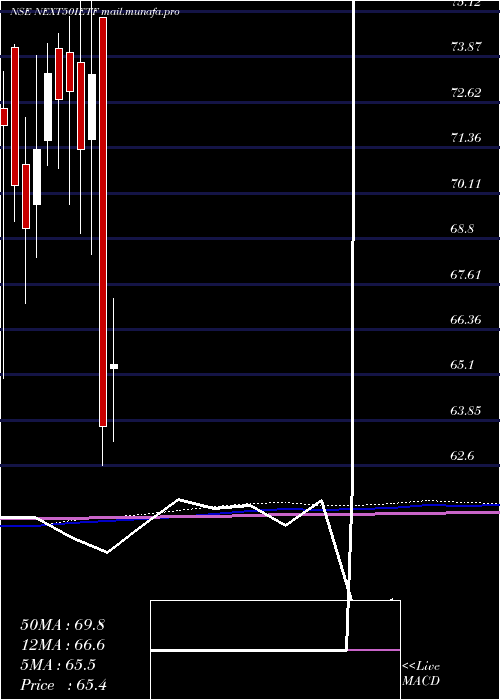Click the 71.36 price axis label
The height and width of the screenshot is (700, 500).
click(x=467, y=138)
